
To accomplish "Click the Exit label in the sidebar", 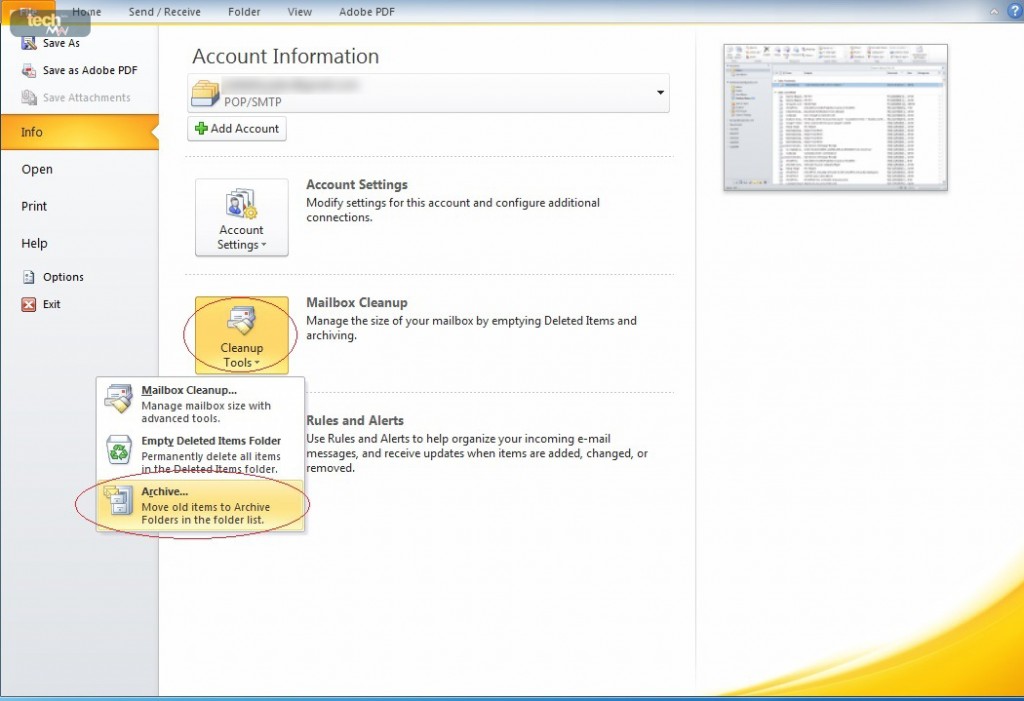I will 52,304.
